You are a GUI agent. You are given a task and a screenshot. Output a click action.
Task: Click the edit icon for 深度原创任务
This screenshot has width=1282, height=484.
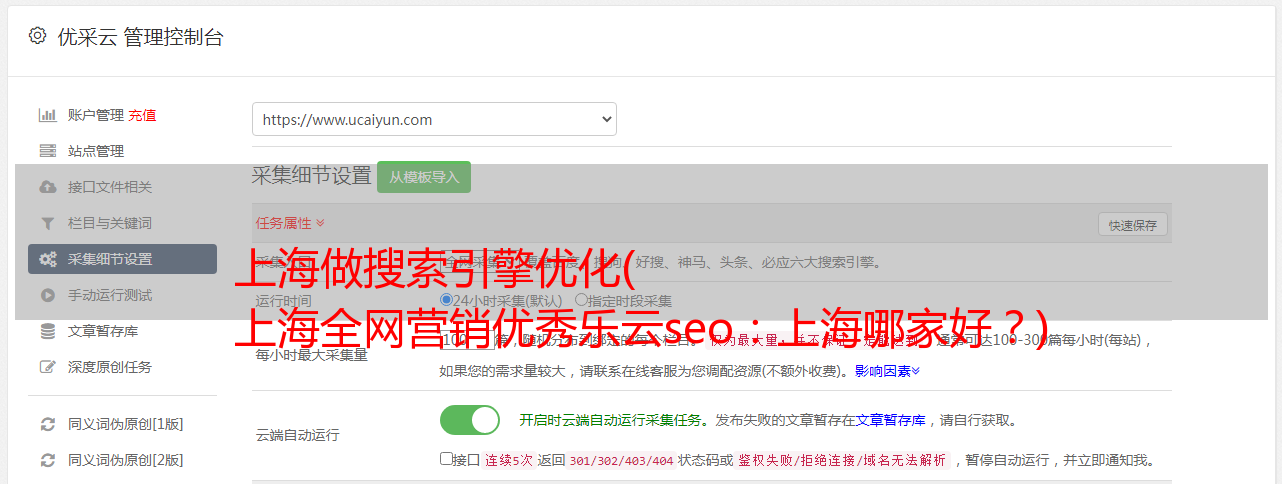coord(47,367)
